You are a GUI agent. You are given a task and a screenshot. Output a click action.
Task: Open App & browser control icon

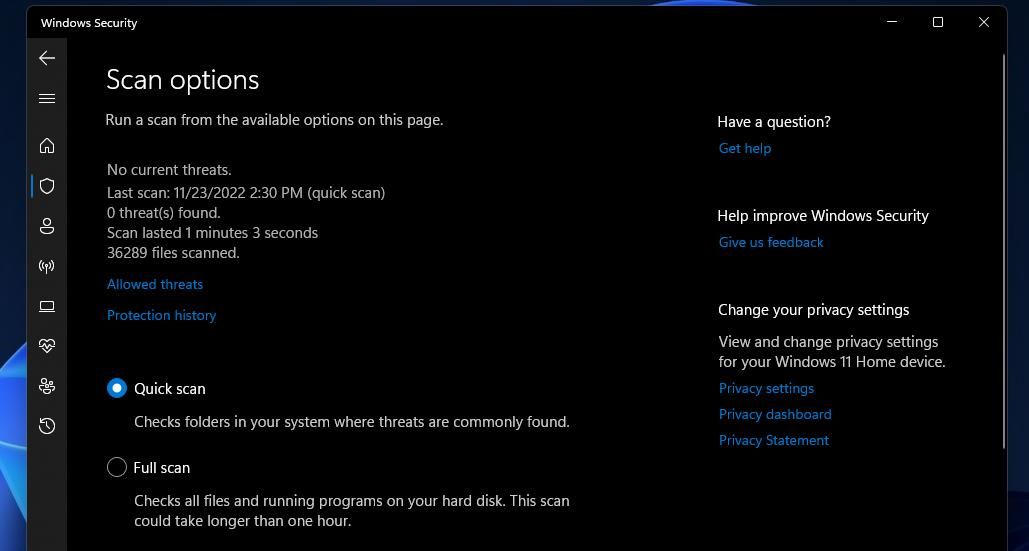(47, 306)
